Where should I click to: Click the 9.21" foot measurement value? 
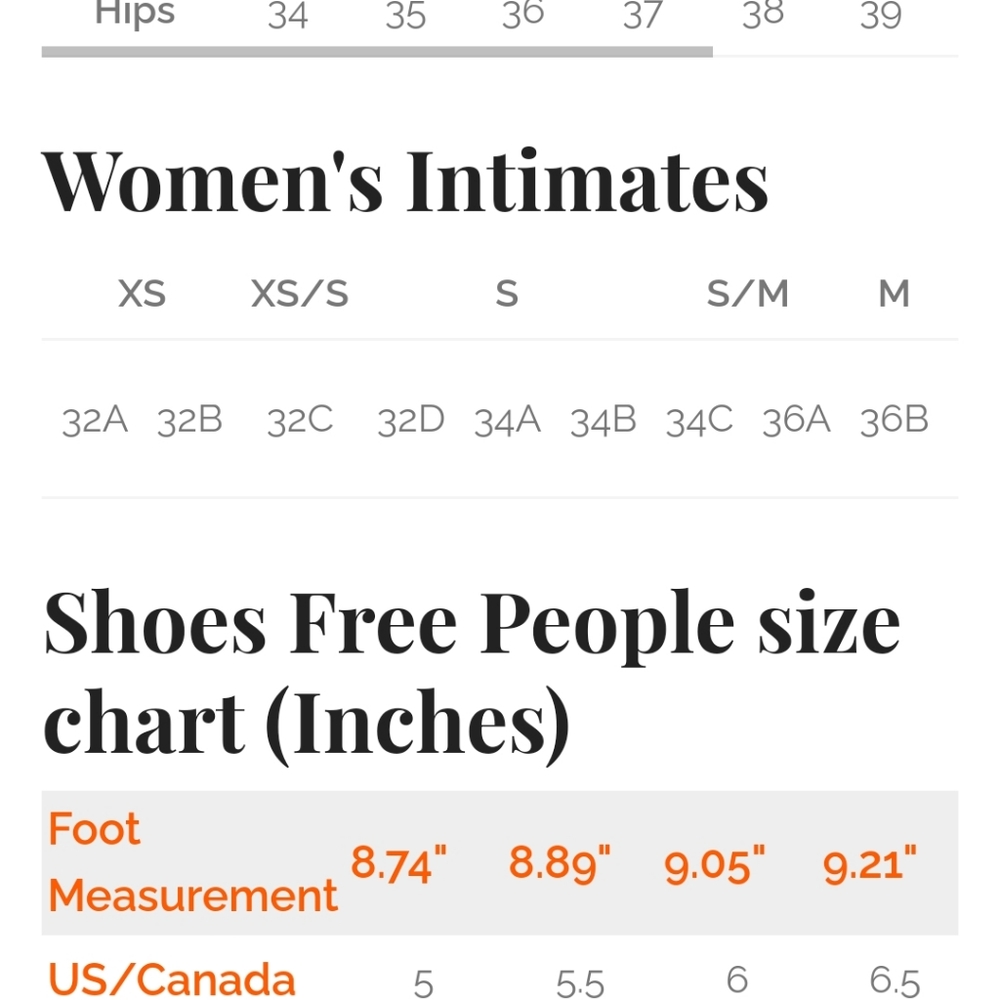click(869, 865)
